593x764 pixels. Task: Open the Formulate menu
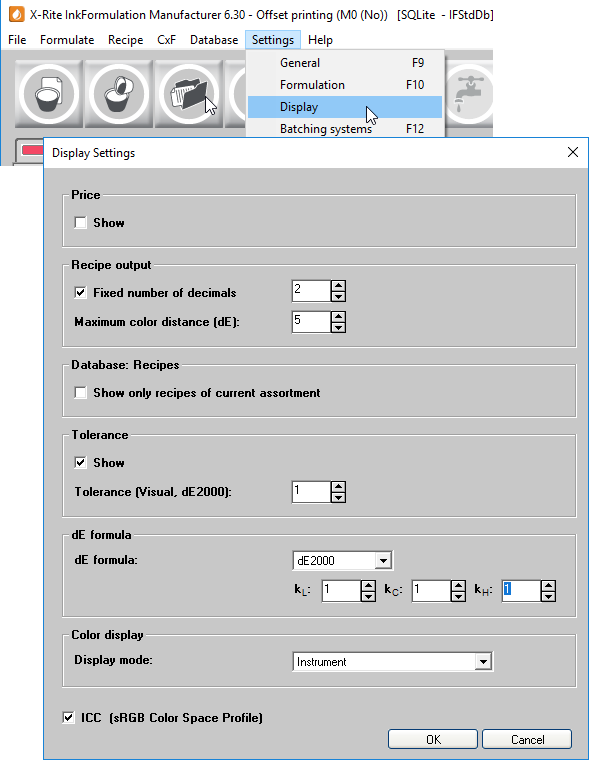click(67, 40)
